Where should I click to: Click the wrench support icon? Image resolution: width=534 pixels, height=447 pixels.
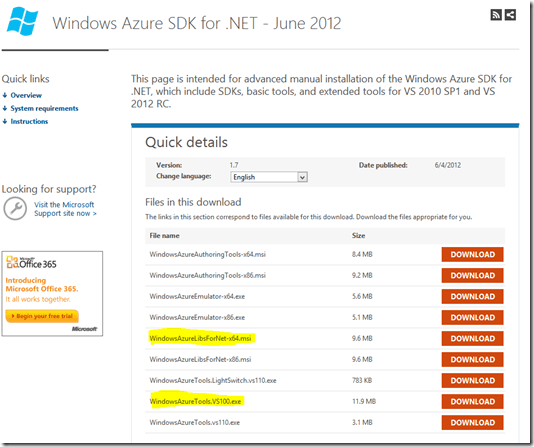[15, 208]
